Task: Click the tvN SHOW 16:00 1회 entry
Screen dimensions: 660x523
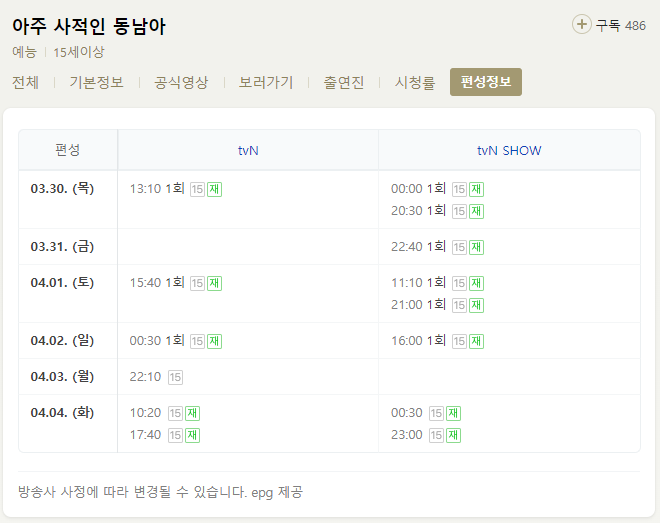Action: tap(437, 341)
